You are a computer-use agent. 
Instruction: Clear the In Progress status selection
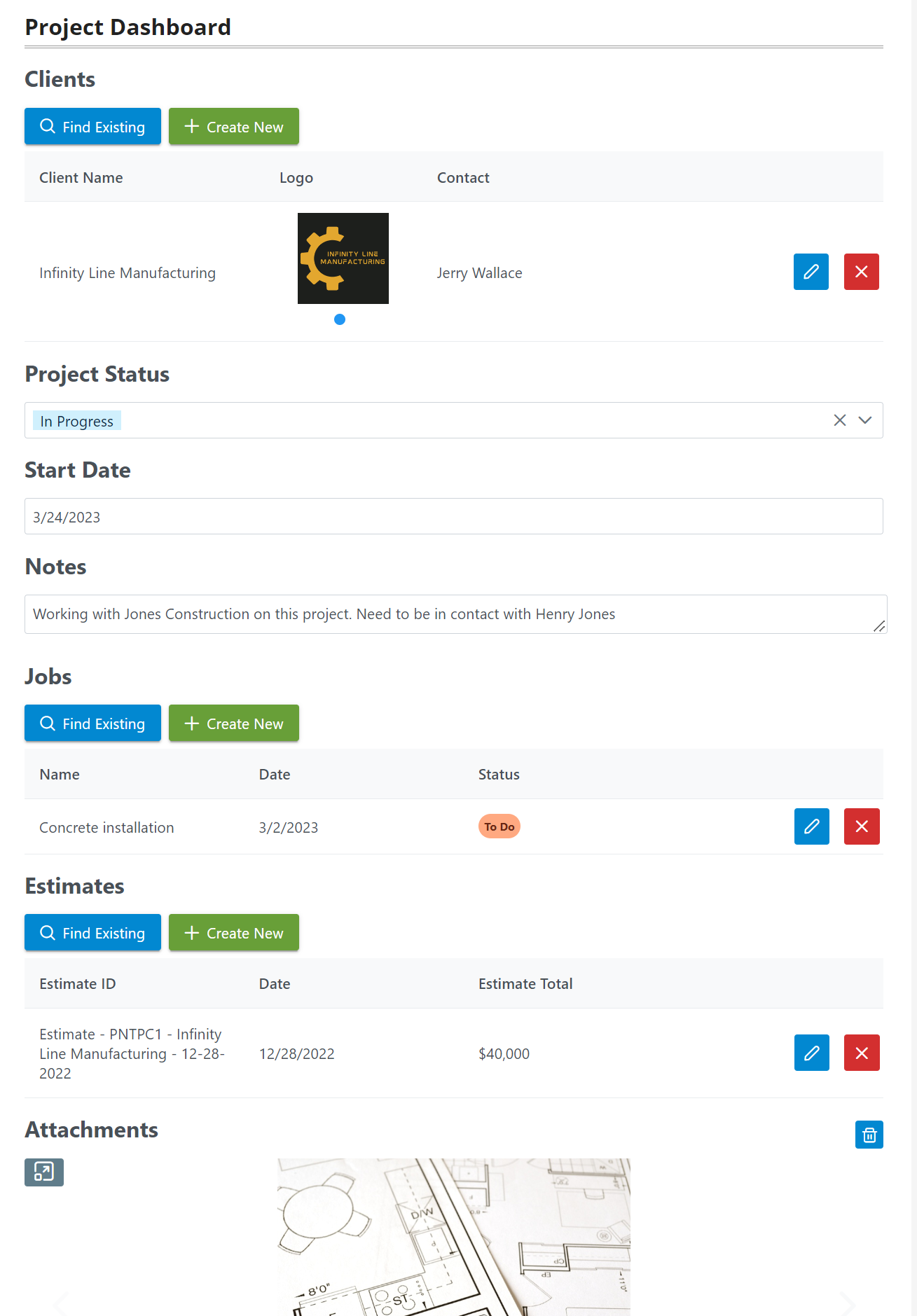(x=840, y=420)
